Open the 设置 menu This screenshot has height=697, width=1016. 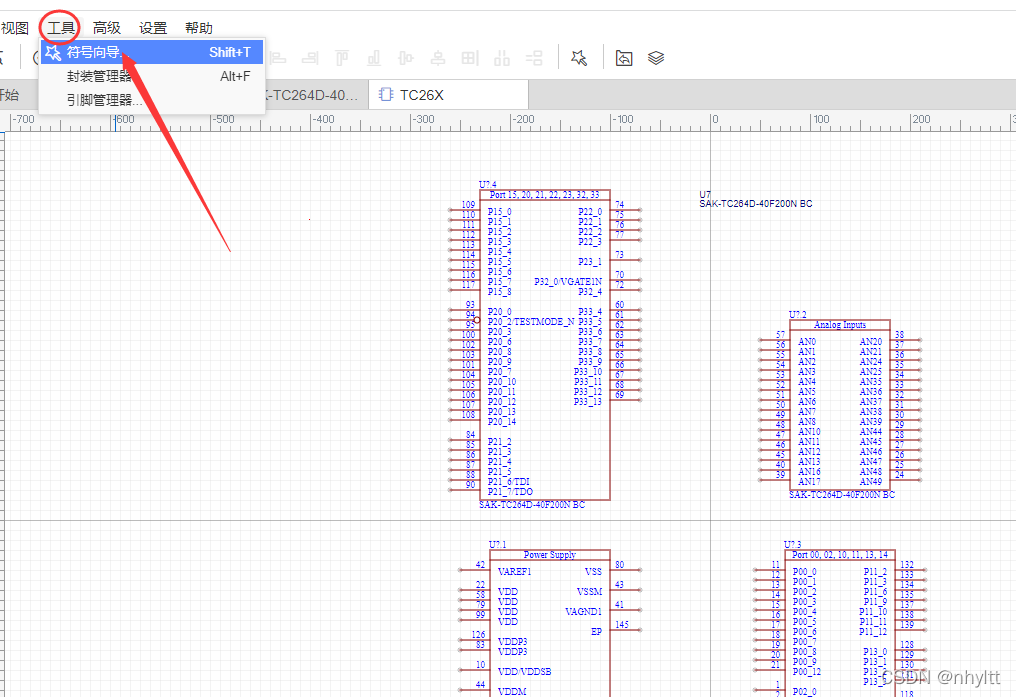(x=153, y=28)
